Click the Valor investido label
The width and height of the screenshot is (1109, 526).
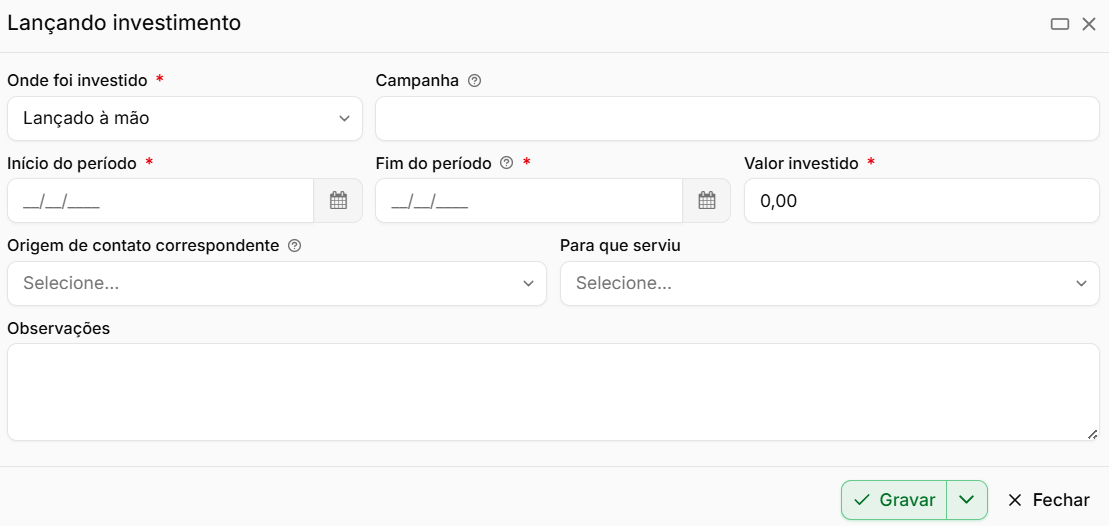(x=801, y=163)
